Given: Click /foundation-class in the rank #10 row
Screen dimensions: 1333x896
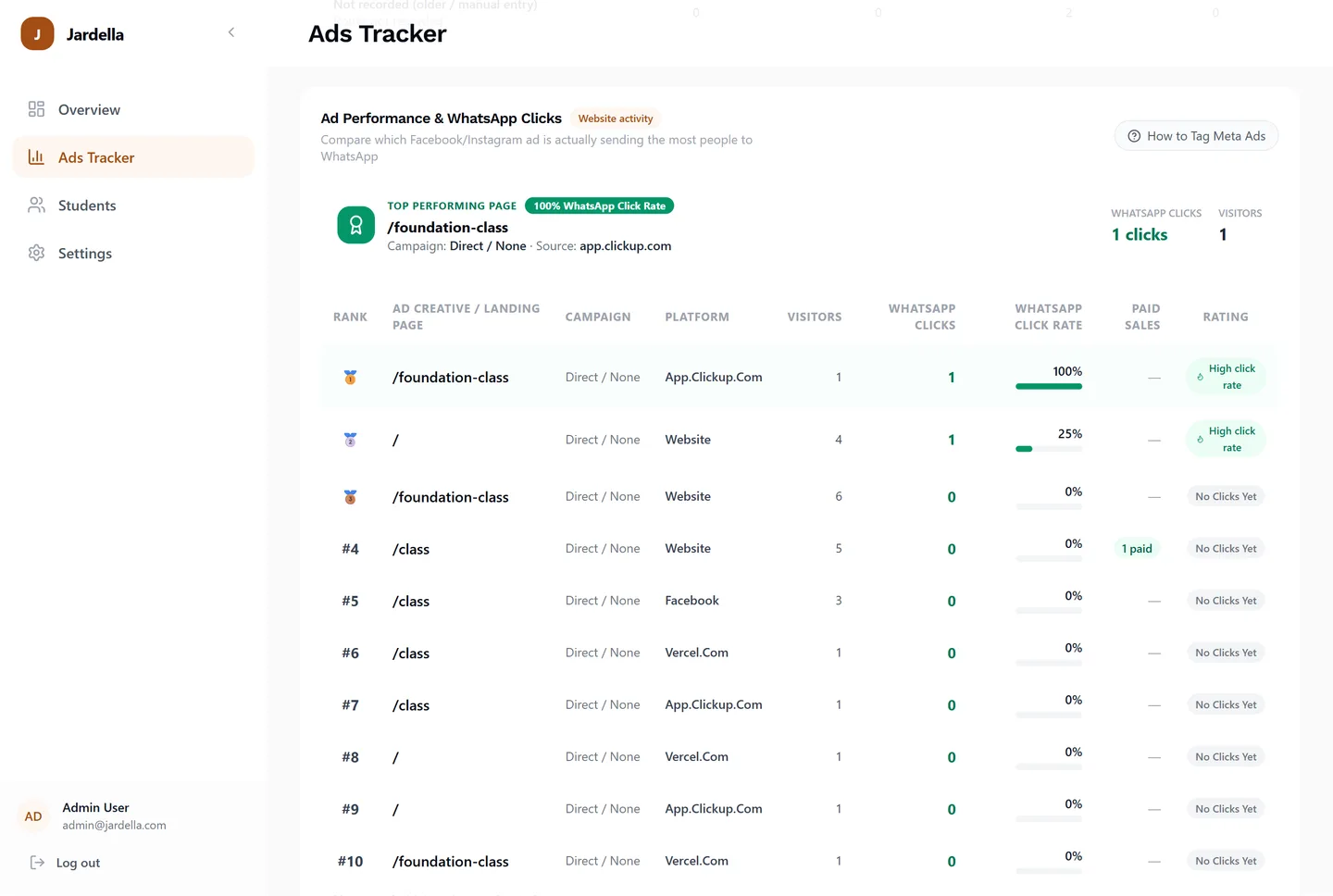Looking at the screenshot, I should click(450, 862).
